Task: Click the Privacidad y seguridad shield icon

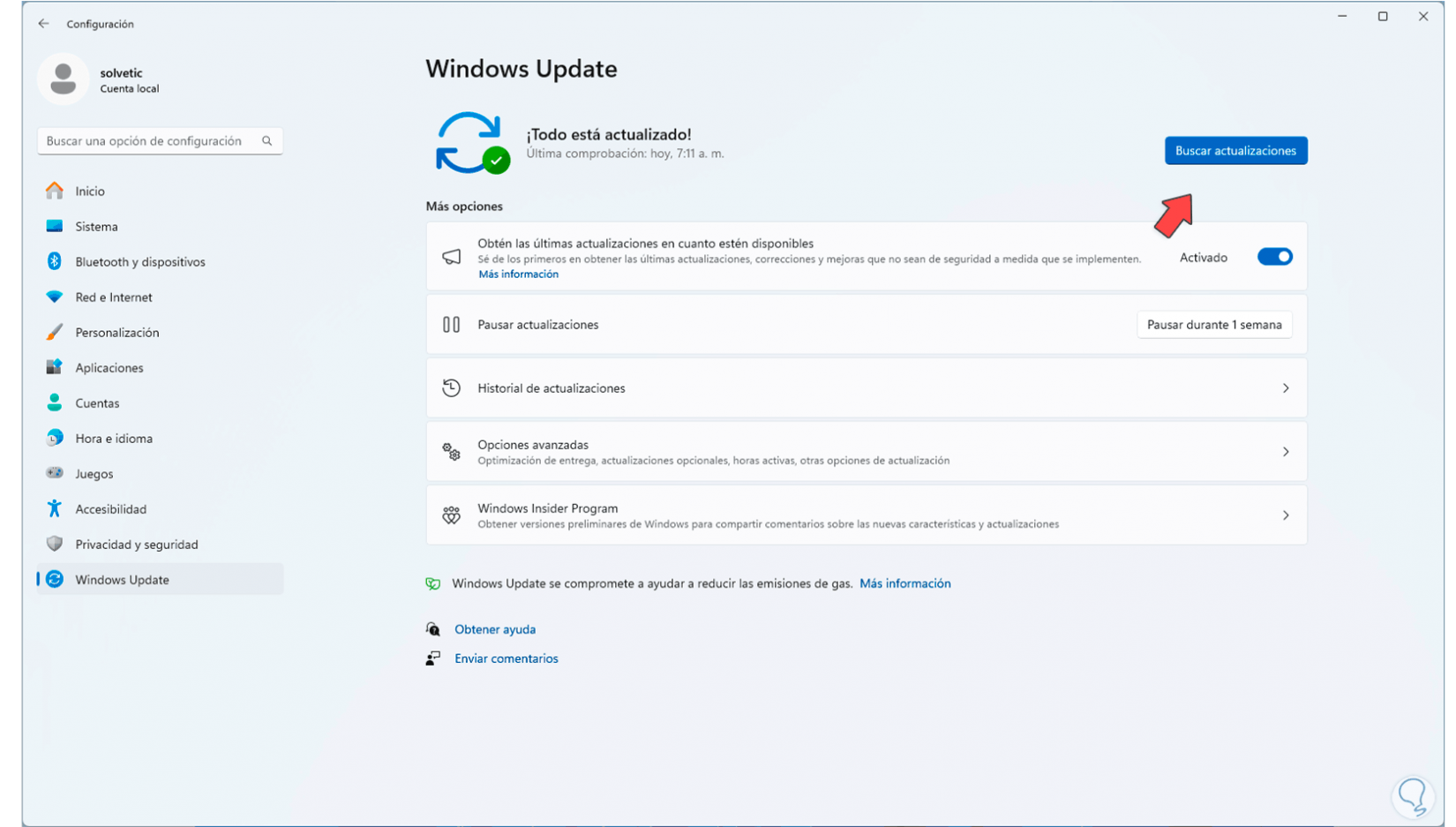Action: tap(55, 544)
